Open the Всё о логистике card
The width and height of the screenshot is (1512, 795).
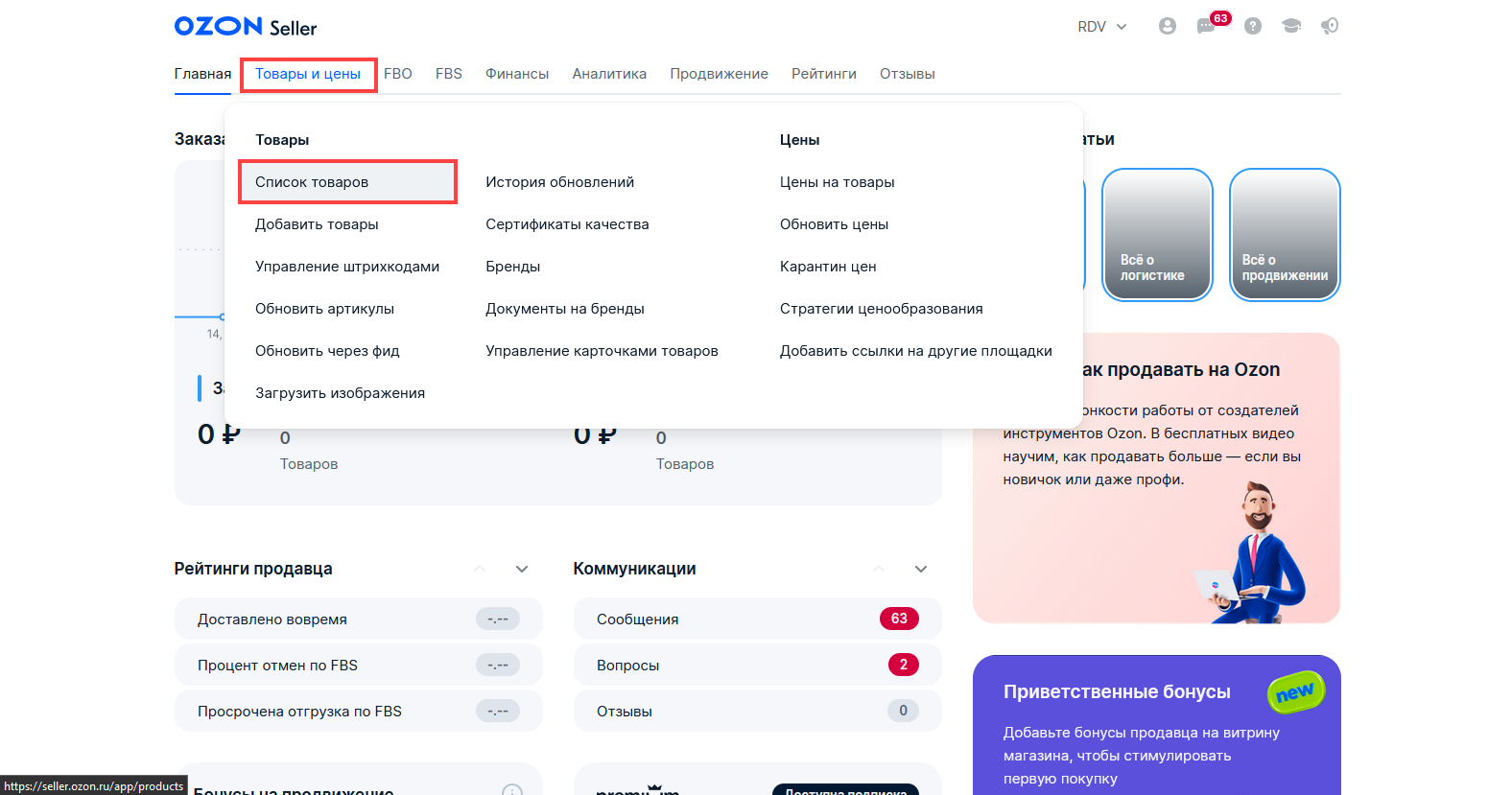(1157, 235)
